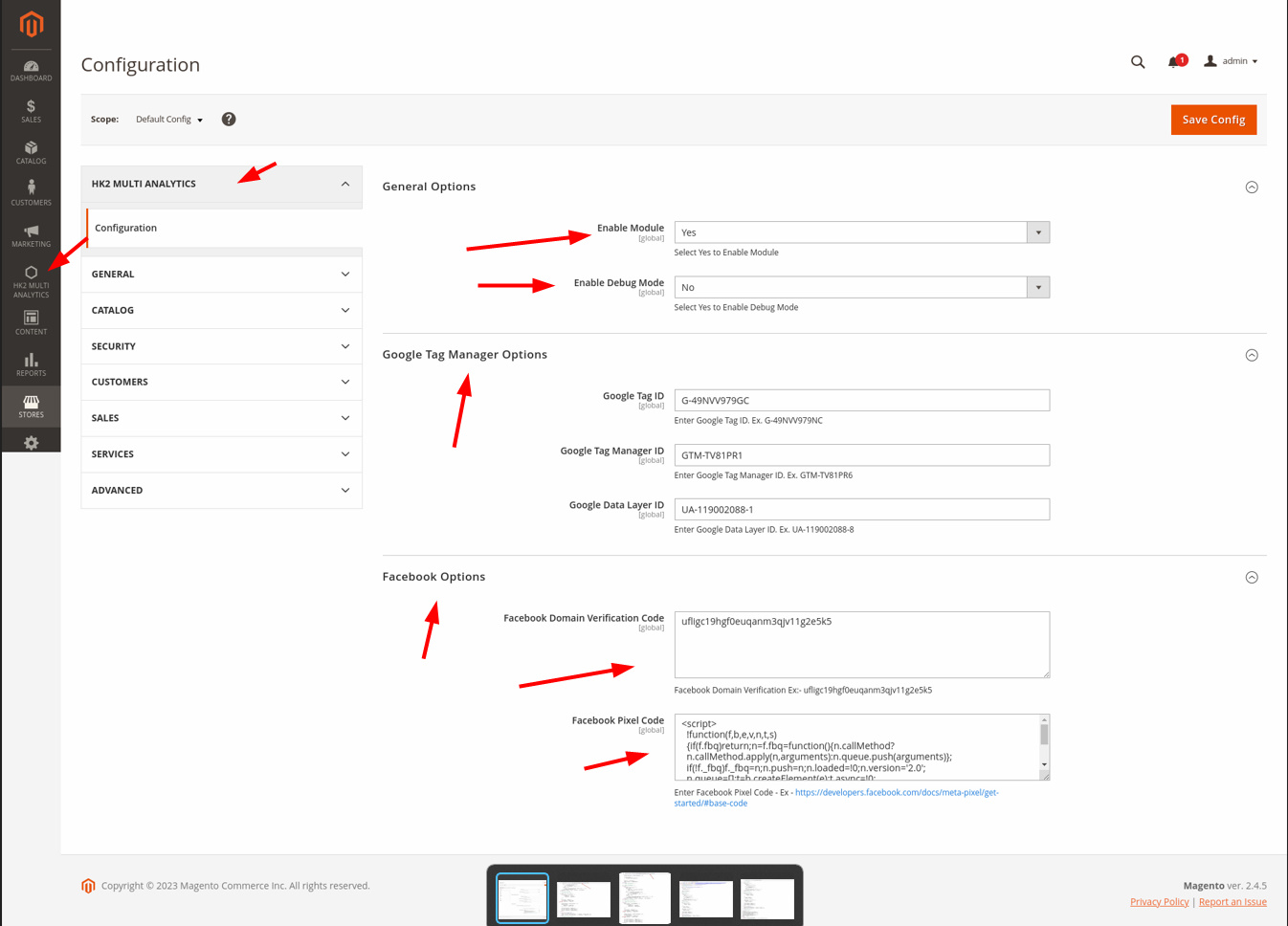
Task: Click the Save Config button
Action: point(1213,120)
